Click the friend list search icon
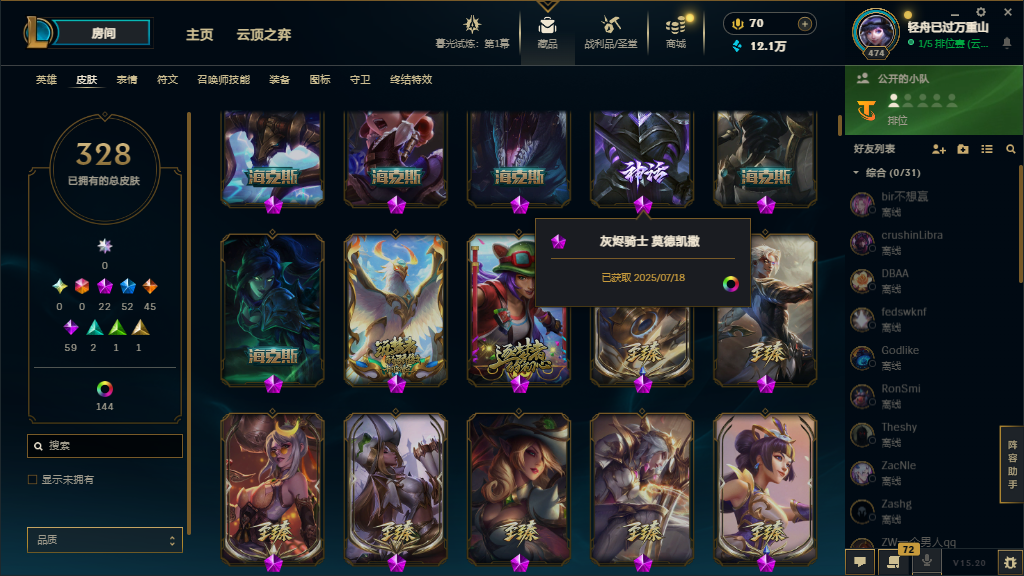Viewport: 1024px width, 576px height. pyautogui.click(x=1010, y=149)
